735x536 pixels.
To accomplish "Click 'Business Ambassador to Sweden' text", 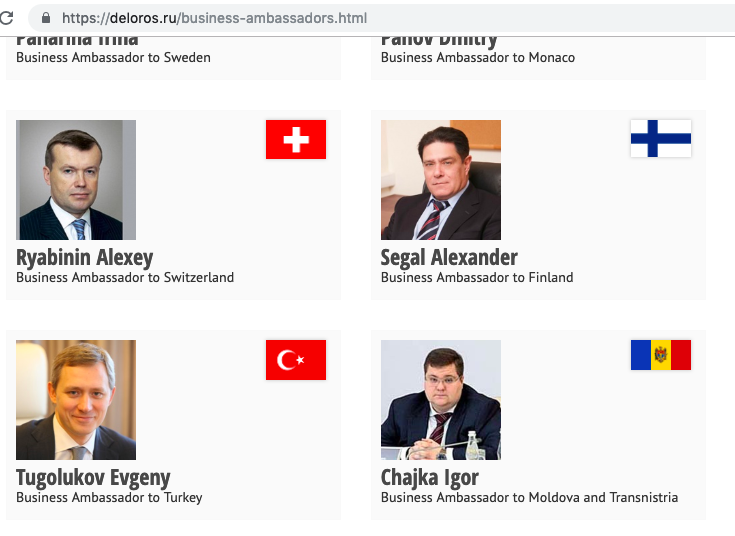I will [x=113, y=57].
